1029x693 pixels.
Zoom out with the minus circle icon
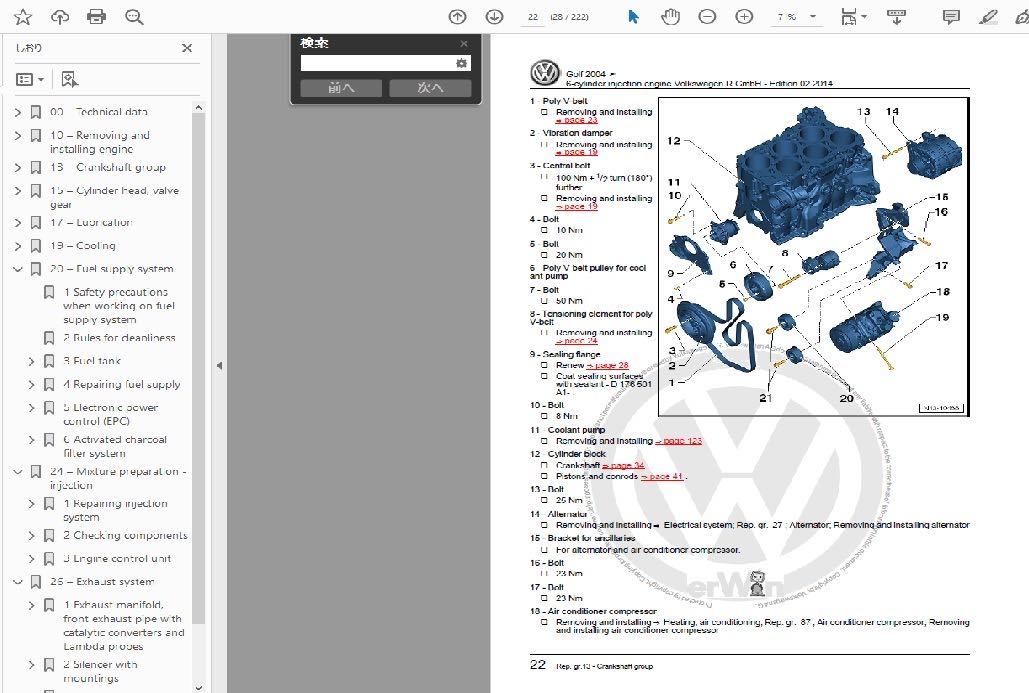coord(707,16)
